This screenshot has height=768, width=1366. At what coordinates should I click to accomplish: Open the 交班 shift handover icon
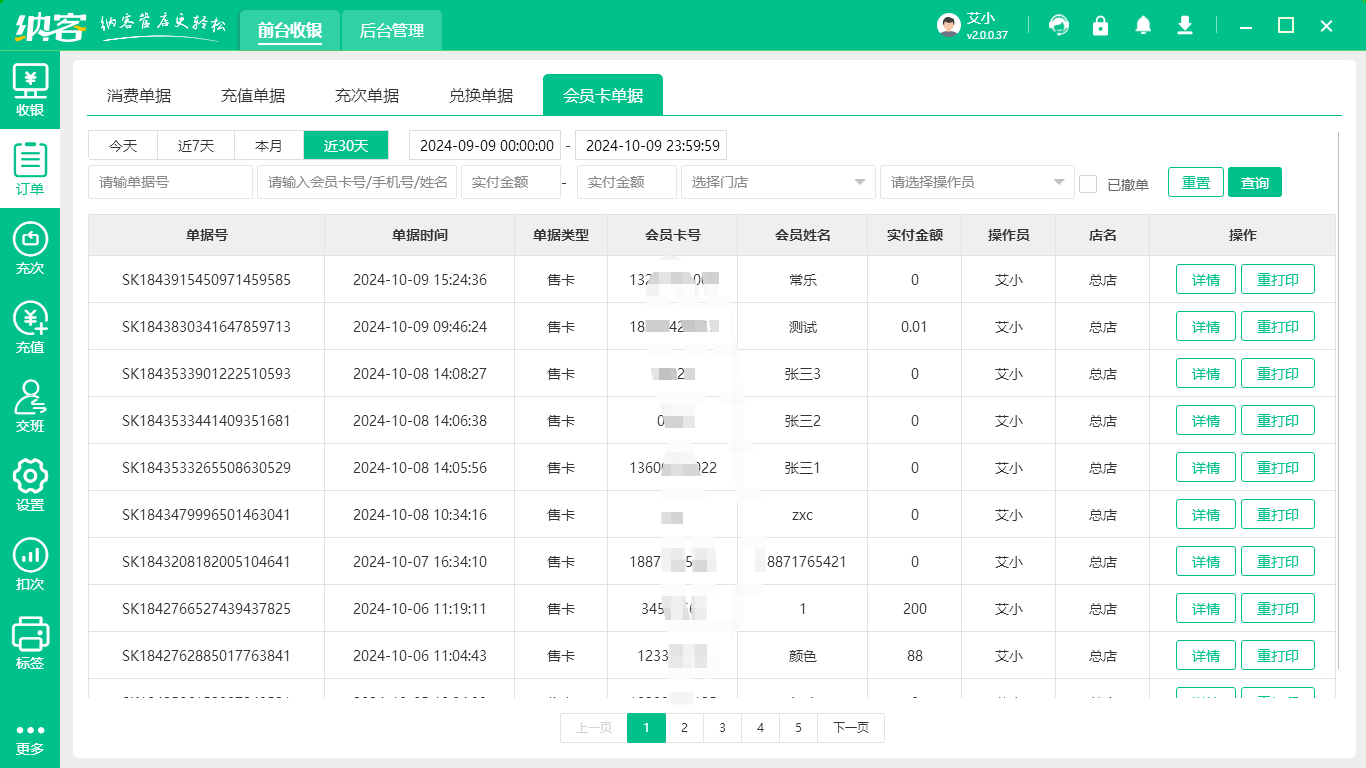tap(30, 406)
